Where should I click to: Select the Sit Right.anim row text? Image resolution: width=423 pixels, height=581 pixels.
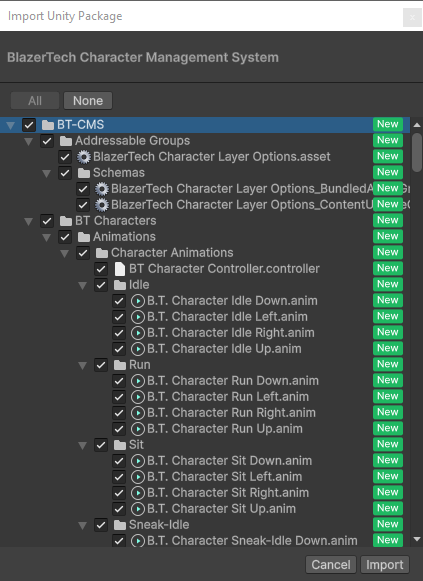point(228,493)
